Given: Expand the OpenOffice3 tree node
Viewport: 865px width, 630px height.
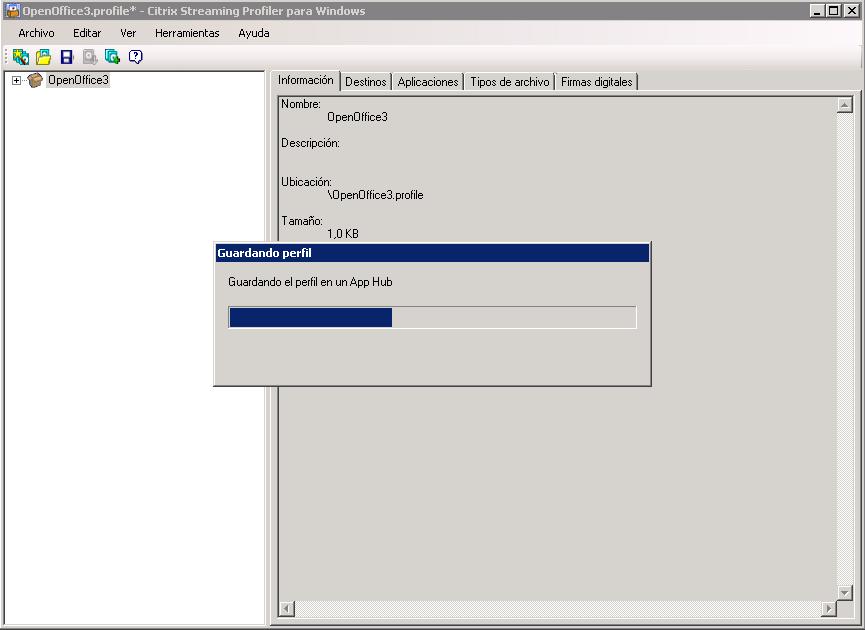Looking at the screenshot, I should pyautogui.click(x=17, y=81).
